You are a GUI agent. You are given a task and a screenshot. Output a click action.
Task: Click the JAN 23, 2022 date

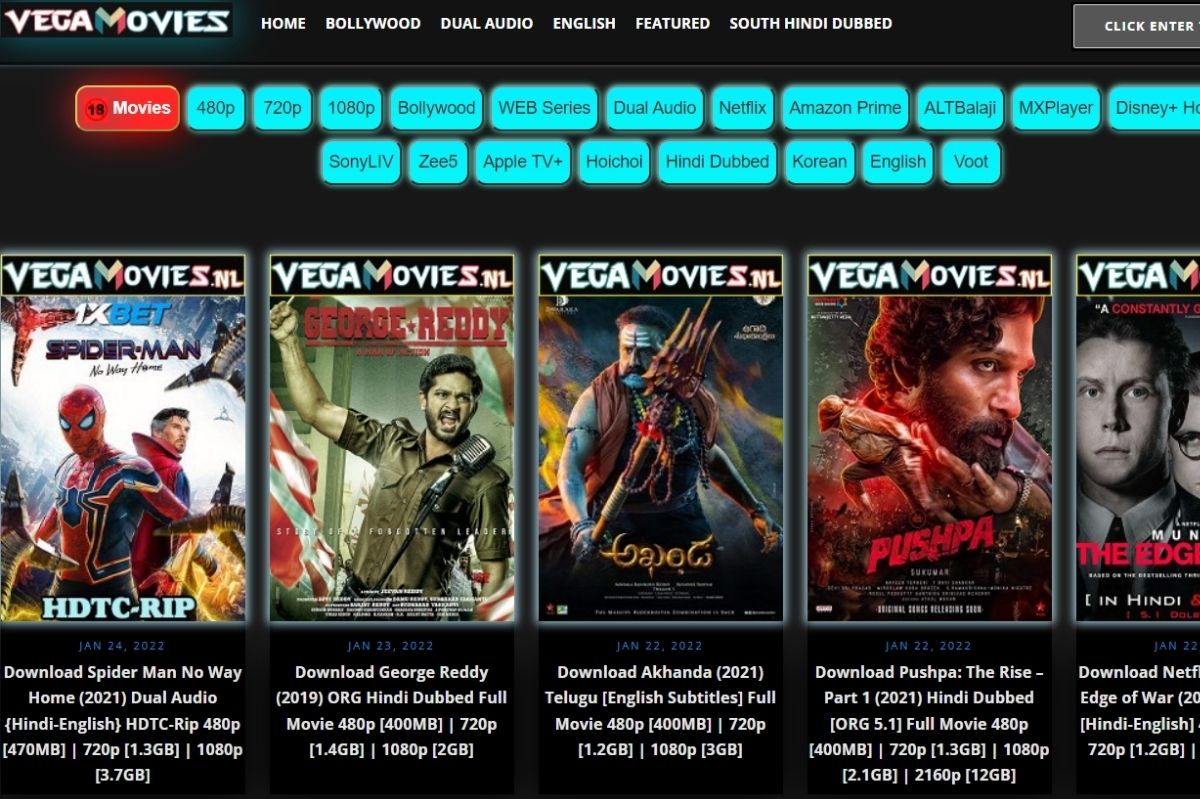point(391,646)
